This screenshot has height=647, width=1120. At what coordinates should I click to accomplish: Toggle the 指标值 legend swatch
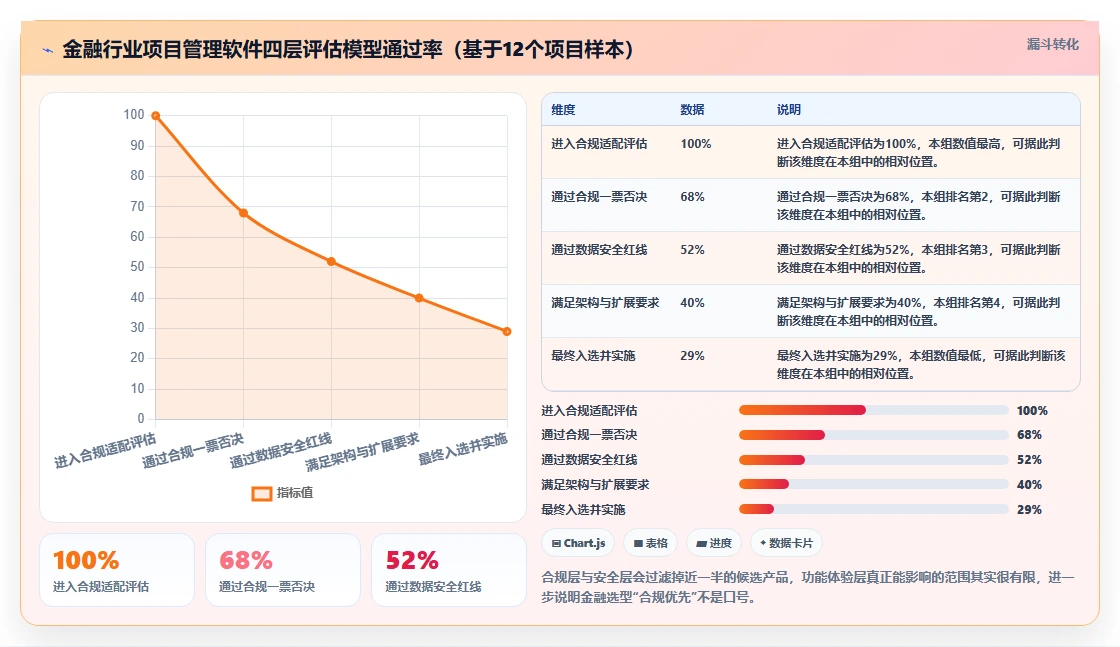261,493
